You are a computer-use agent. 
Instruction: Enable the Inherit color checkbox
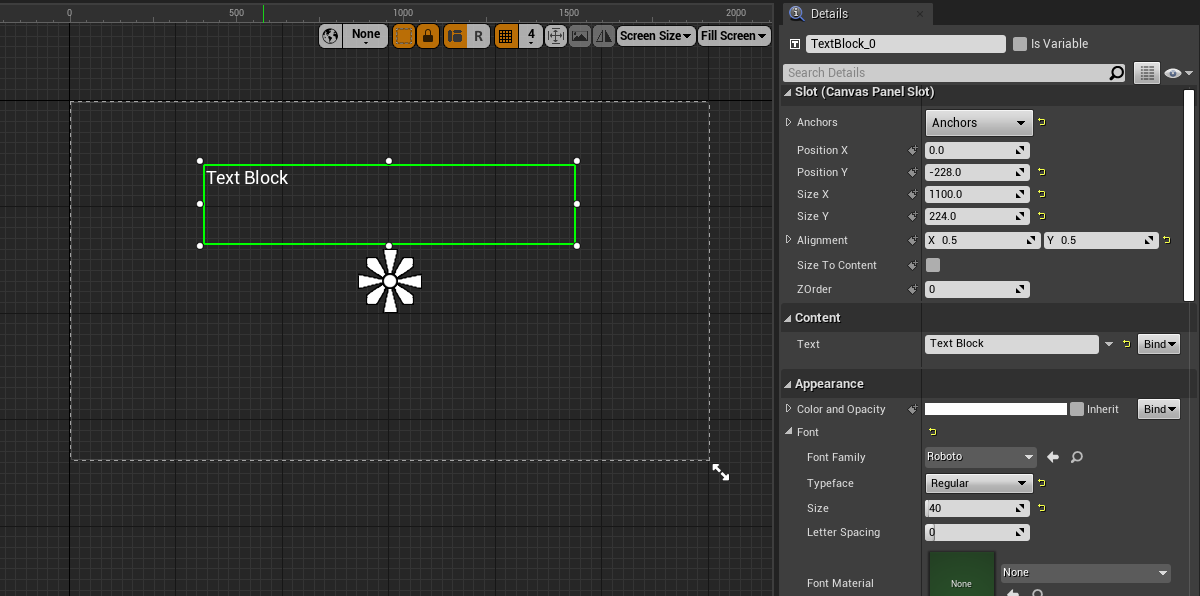[x=1077, y=409]
